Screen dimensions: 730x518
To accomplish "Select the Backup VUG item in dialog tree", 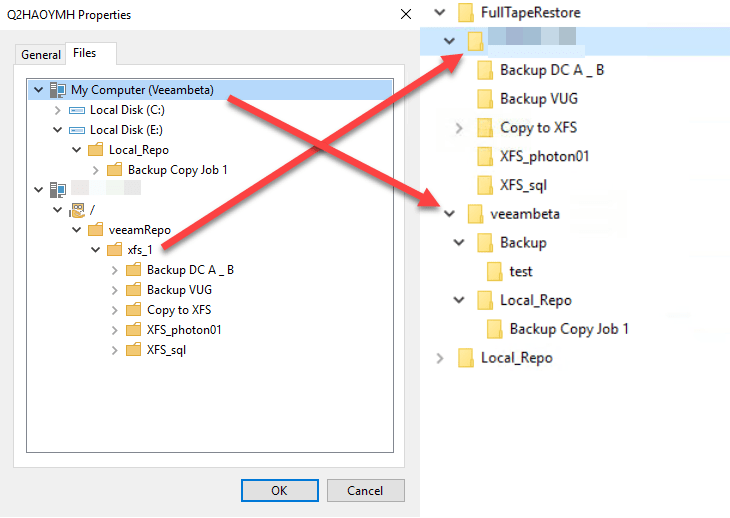I will (179, 290).
